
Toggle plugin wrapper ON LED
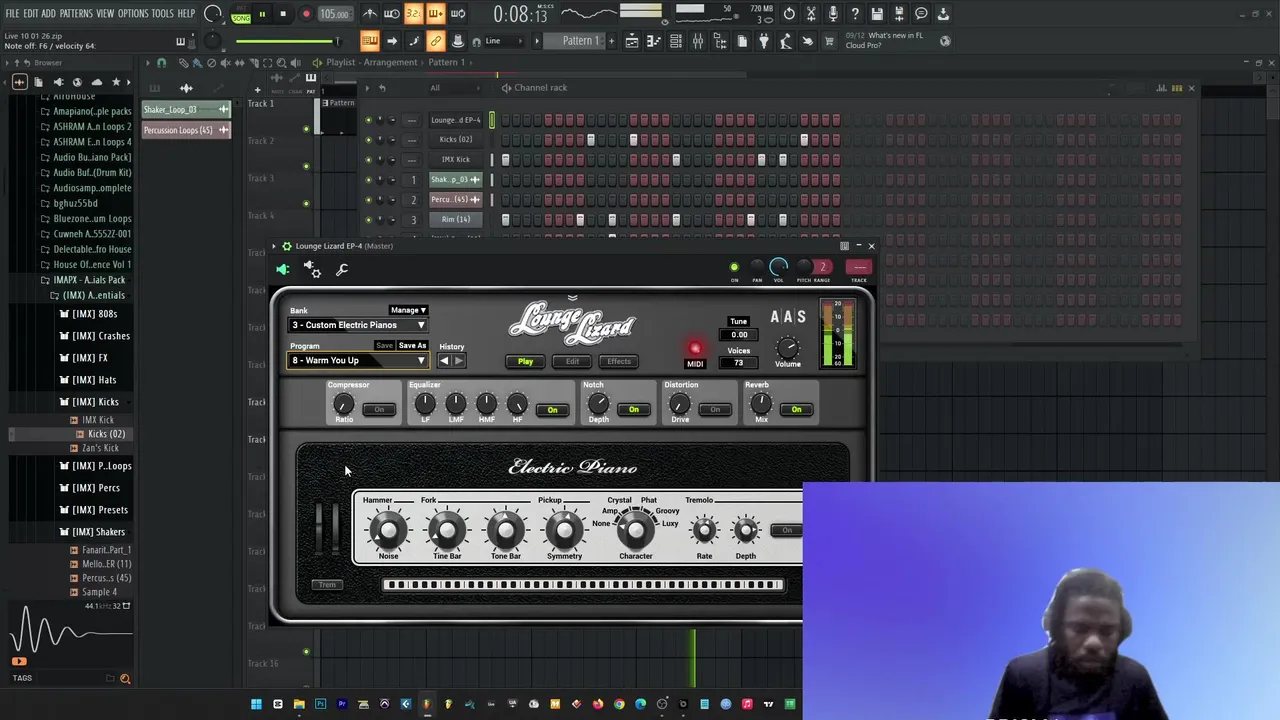[x=734, y=268]
